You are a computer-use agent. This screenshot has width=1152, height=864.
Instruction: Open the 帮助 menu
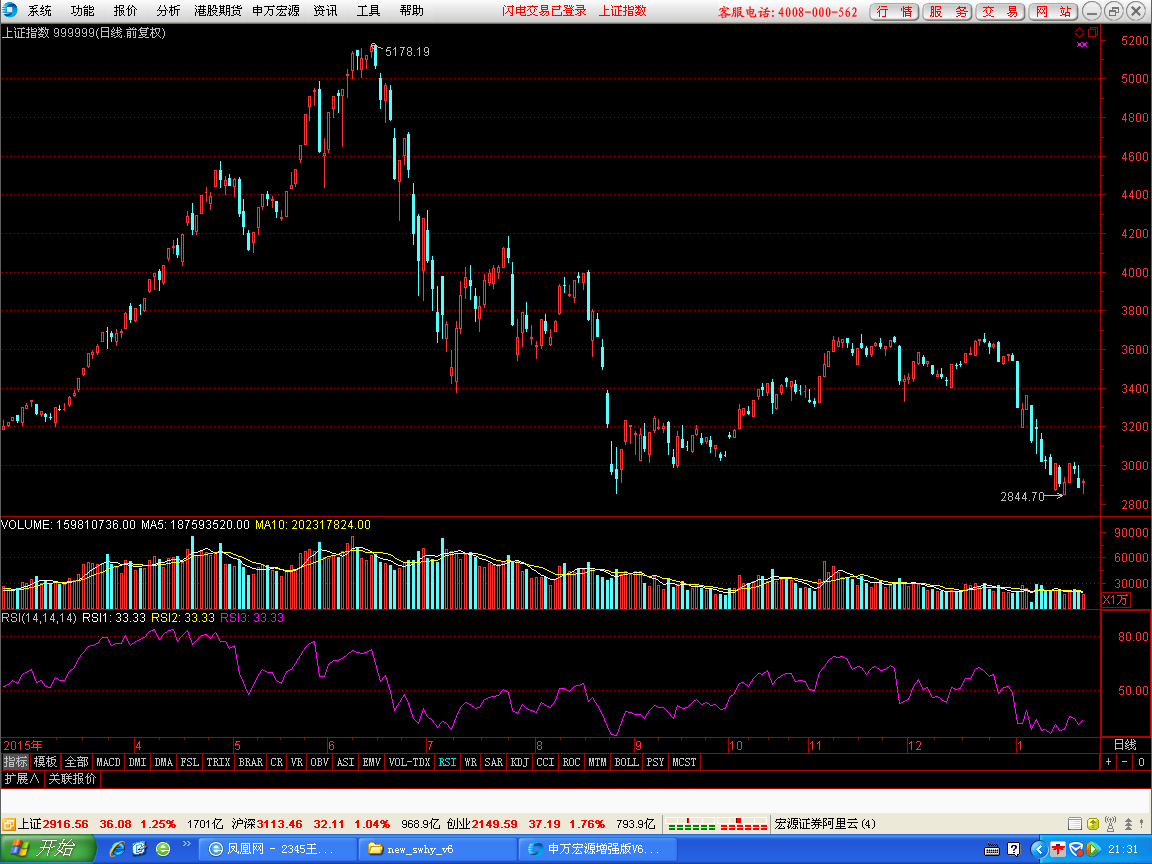pos(411,11)
